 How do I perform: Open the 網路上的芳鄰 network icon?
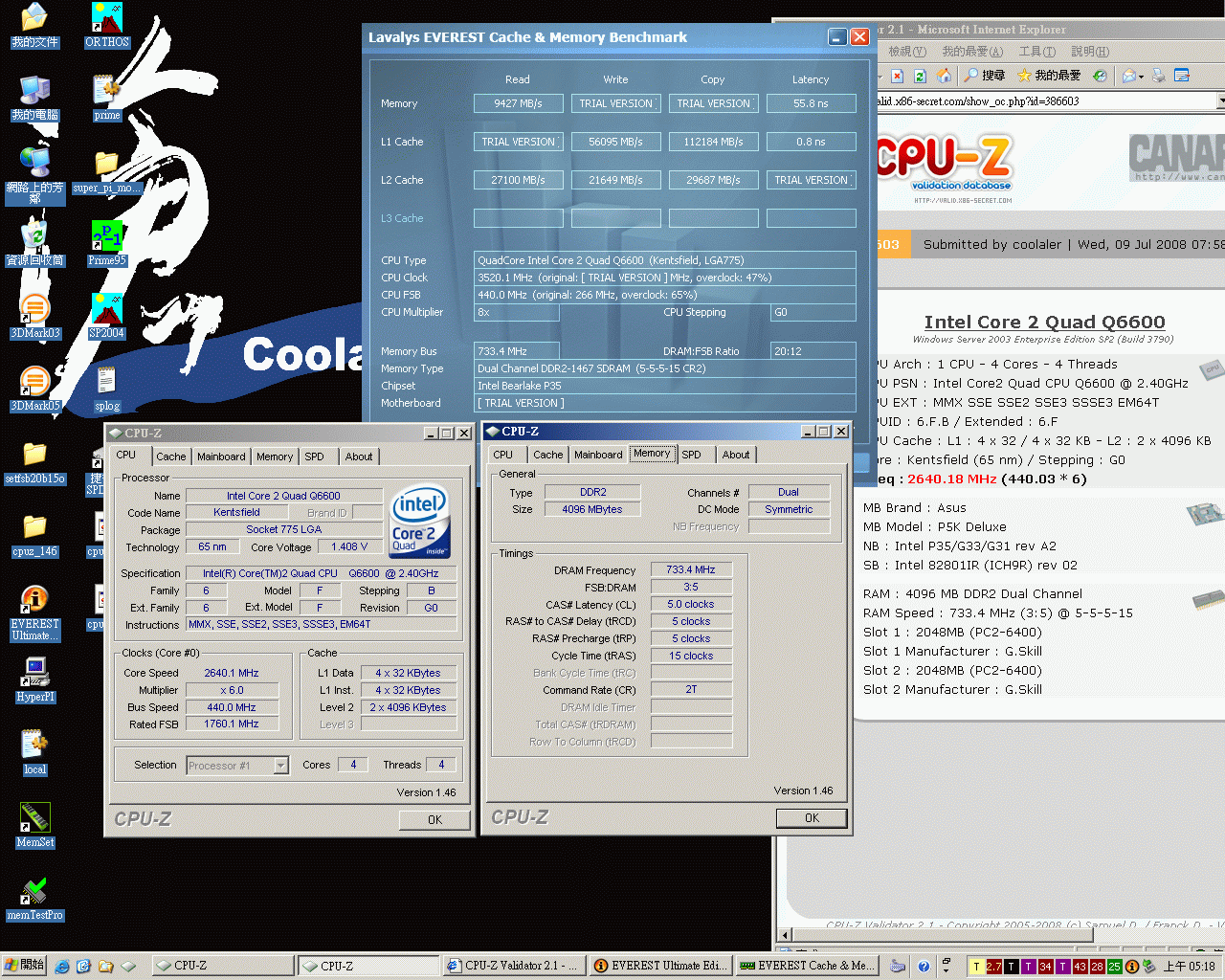click(x=34, y=174)
